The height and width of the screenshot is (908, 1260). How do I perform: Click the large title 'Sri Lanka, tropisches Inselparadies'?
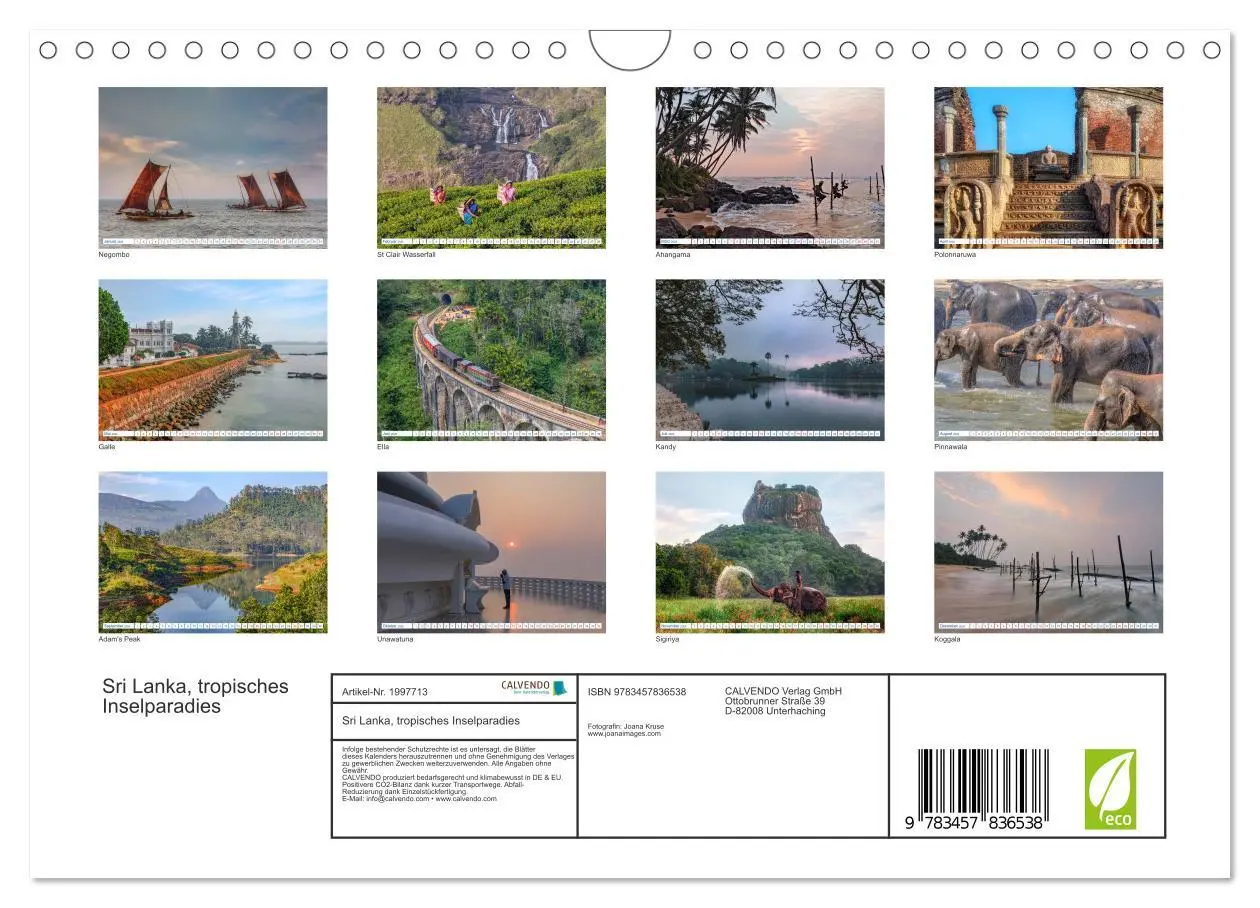click(x=195, y=696)
